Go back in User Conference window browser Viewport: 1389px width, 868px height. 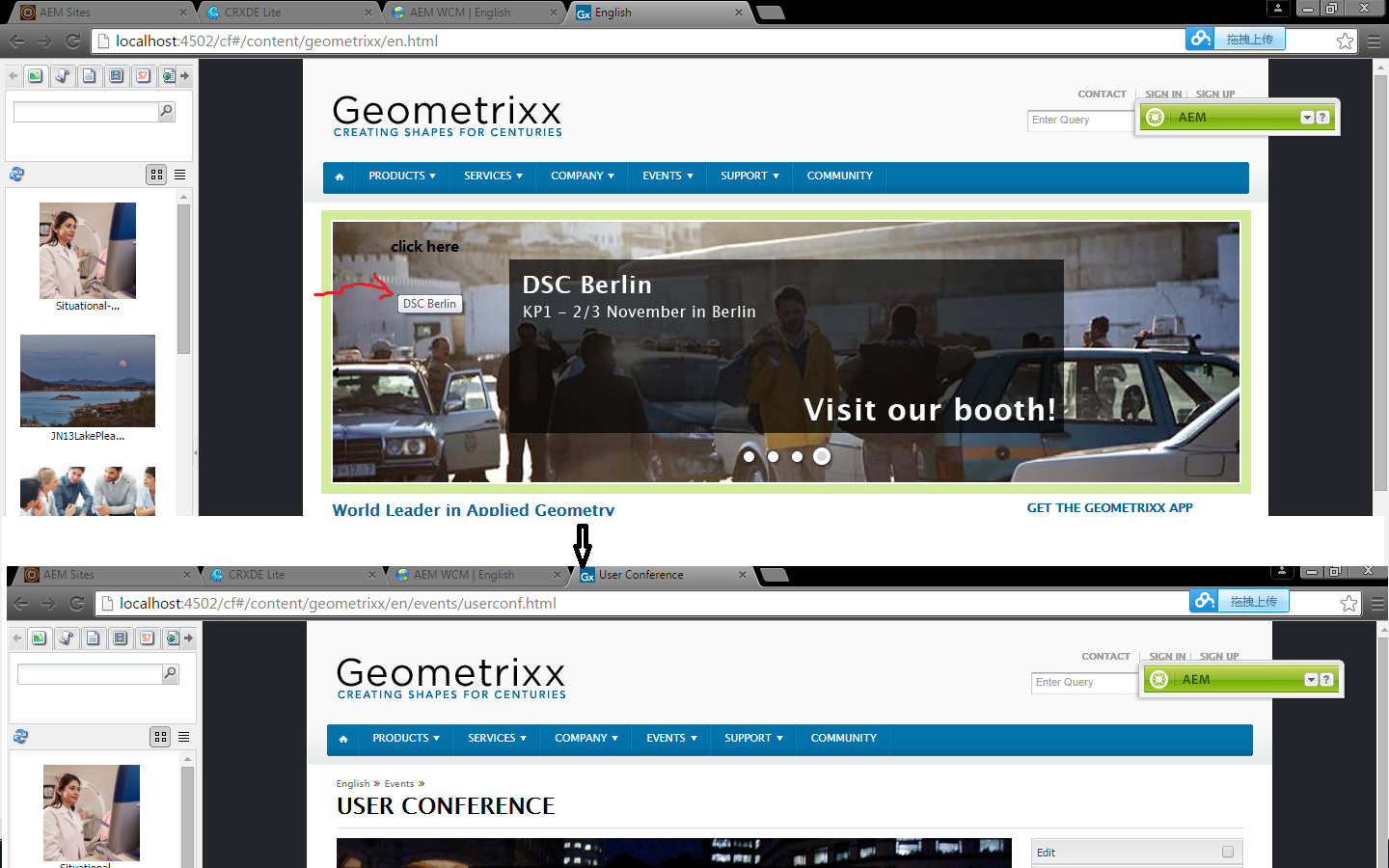[20, 603]
